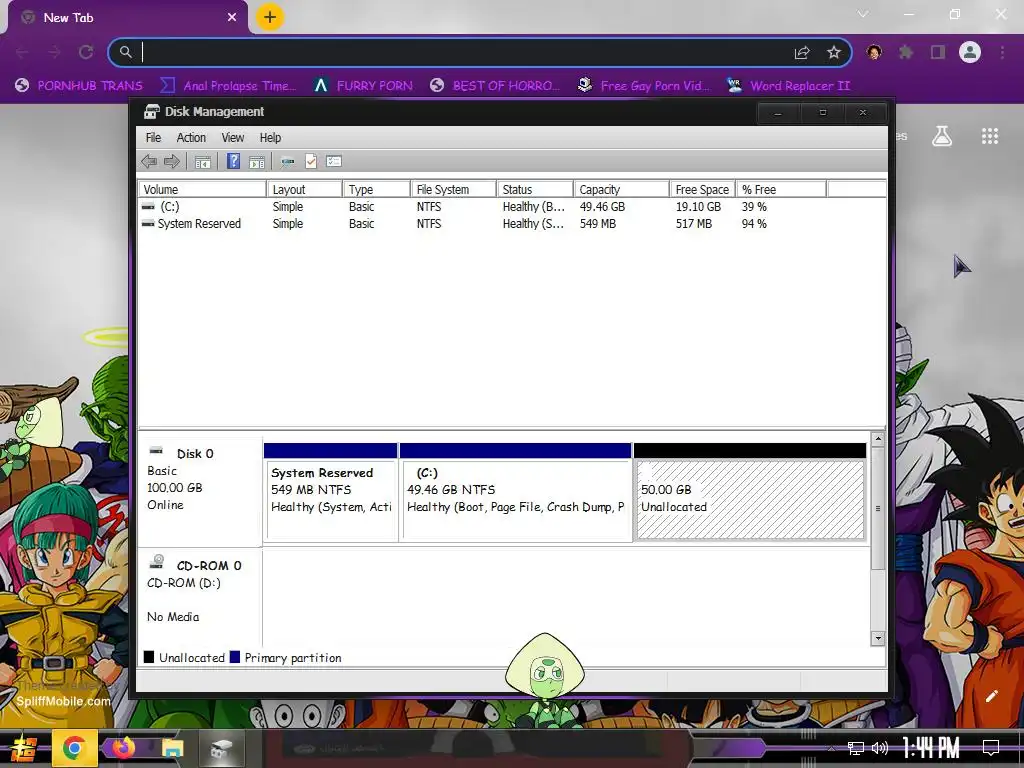Select the Disk 0 label panel
Viewport: 1024px width, 768px height.
pos(200,492)
